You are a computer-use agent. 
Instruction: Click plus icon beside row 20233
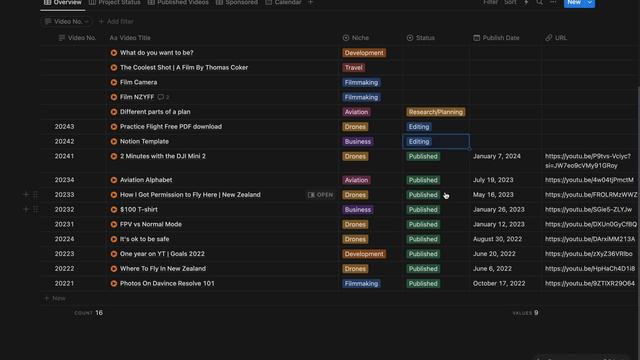point(26,195)
